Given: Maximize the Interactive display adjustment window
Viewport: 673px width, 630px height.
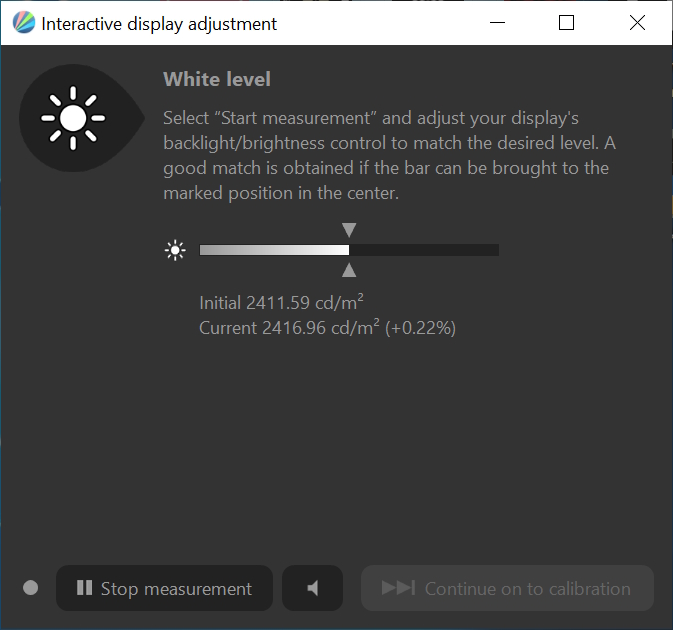Looking at the screenshot, I should click(566, 23).
